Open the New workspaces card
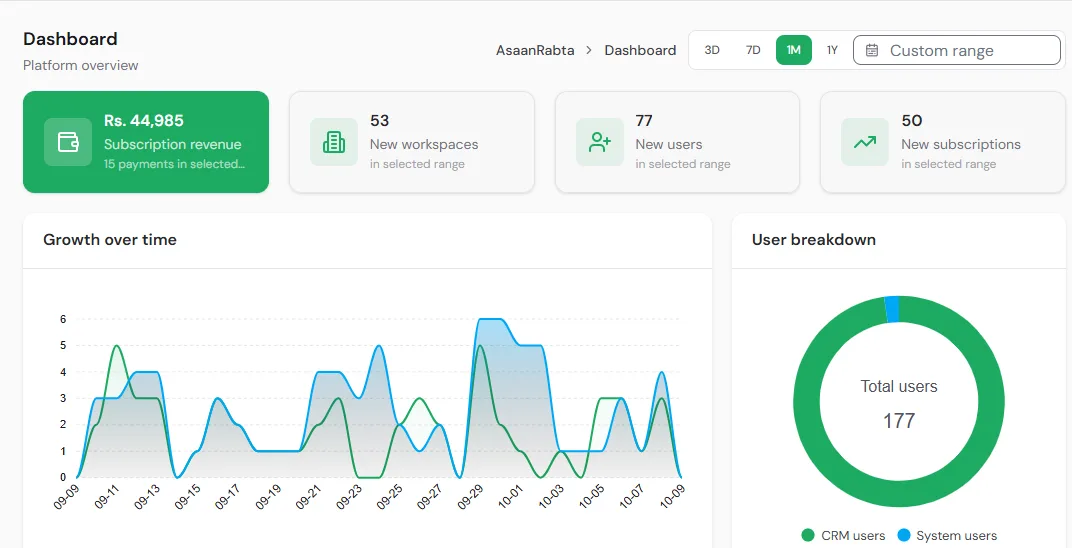Image resolution: width=1072 pixels, height=548 pixels. [x=412, y=142]
